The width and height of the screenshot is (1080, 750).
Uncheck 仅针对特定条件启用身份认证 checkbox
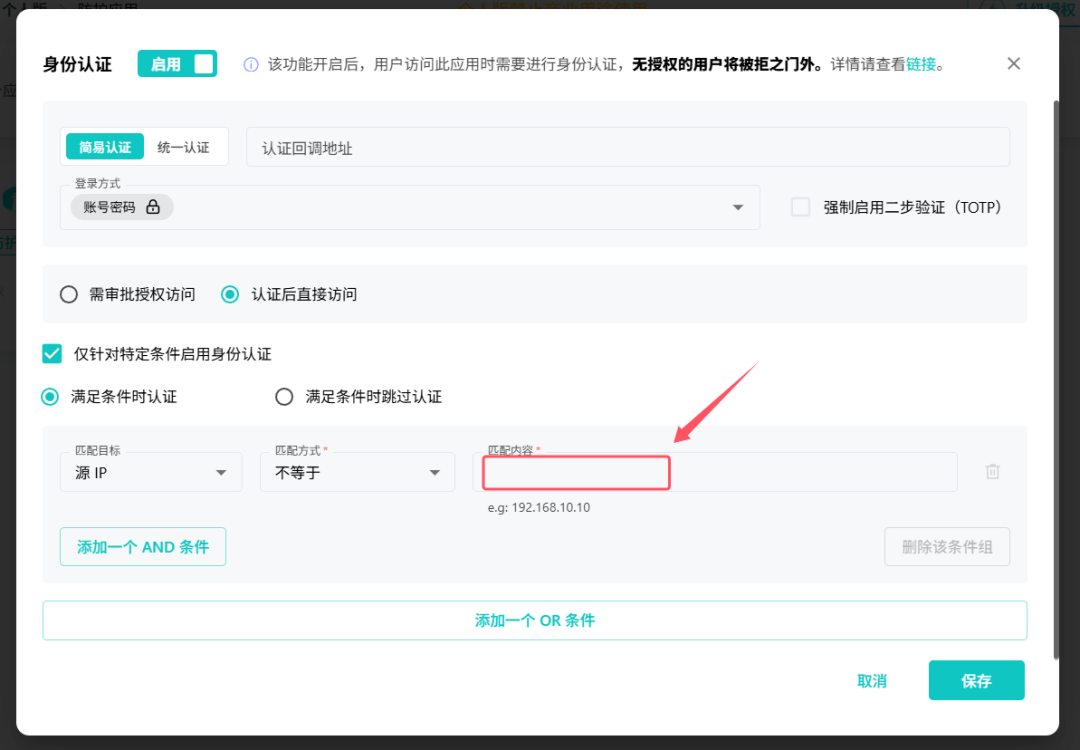(x=52, y=354)
